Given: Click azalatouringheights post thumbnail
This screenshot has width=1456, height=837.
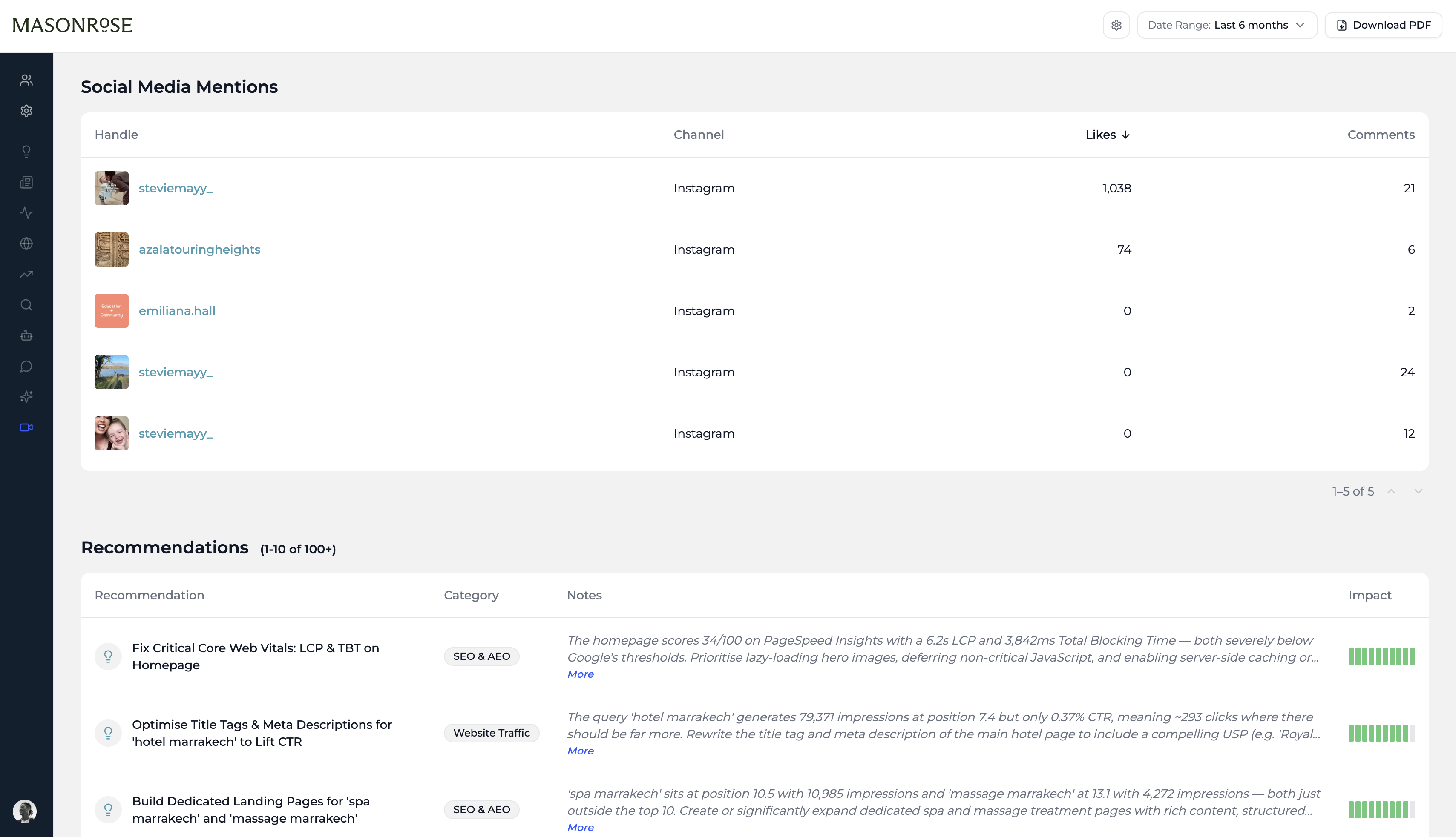Looking at the screenshot, I should pyautogui.click(x=112, y=249).
